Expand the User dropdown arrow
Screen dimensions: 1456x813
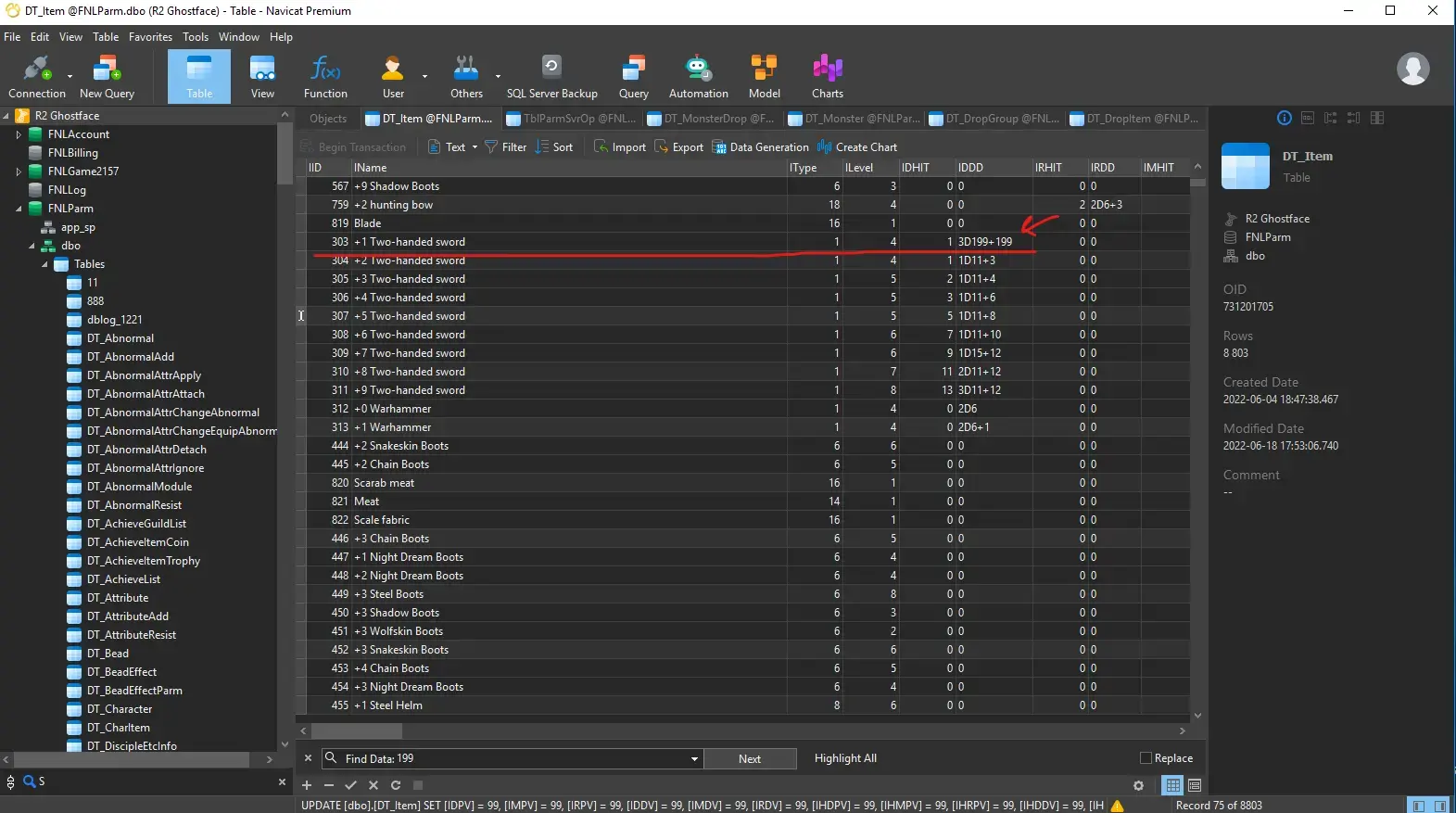point(424,76)
